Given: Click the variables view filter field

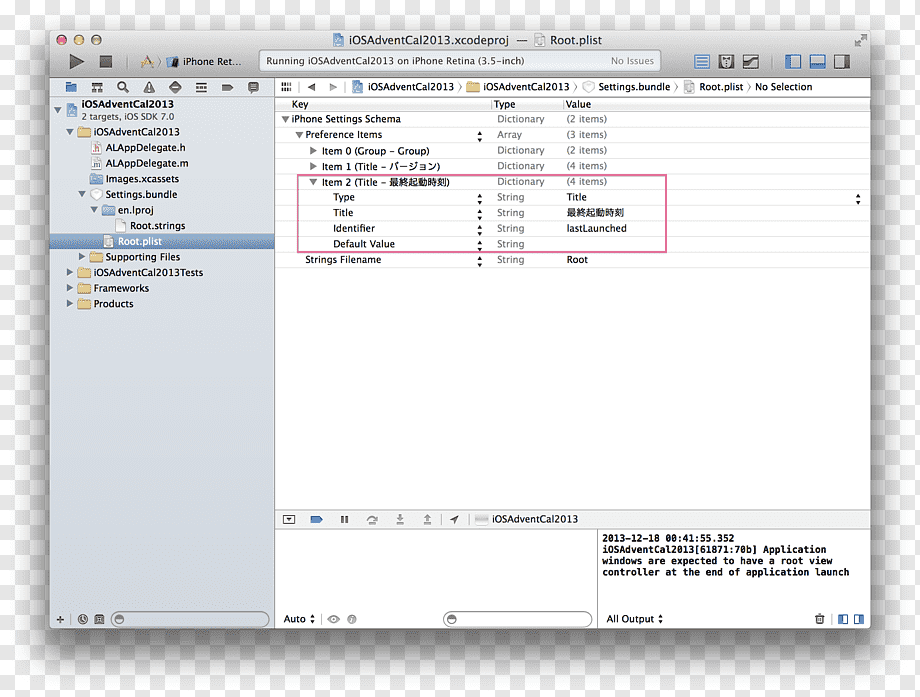Looking at the screenshot, I should 518,619.
